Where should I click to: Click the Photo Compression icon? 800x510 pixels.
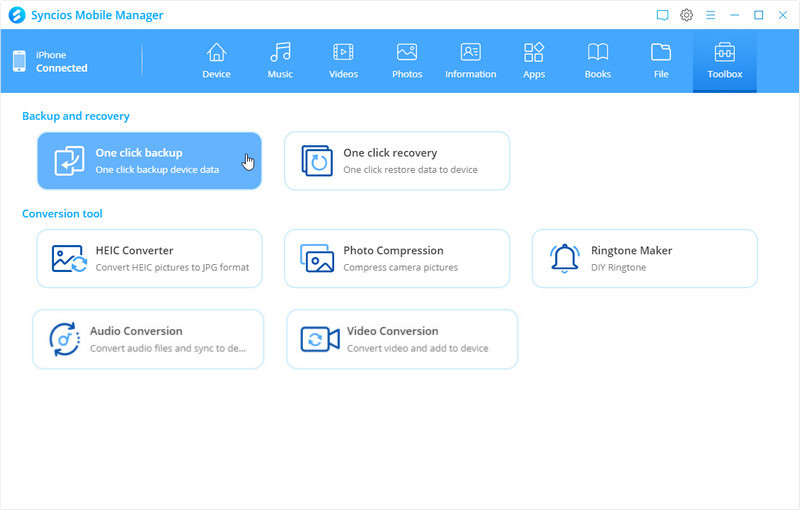coord(317,259)
